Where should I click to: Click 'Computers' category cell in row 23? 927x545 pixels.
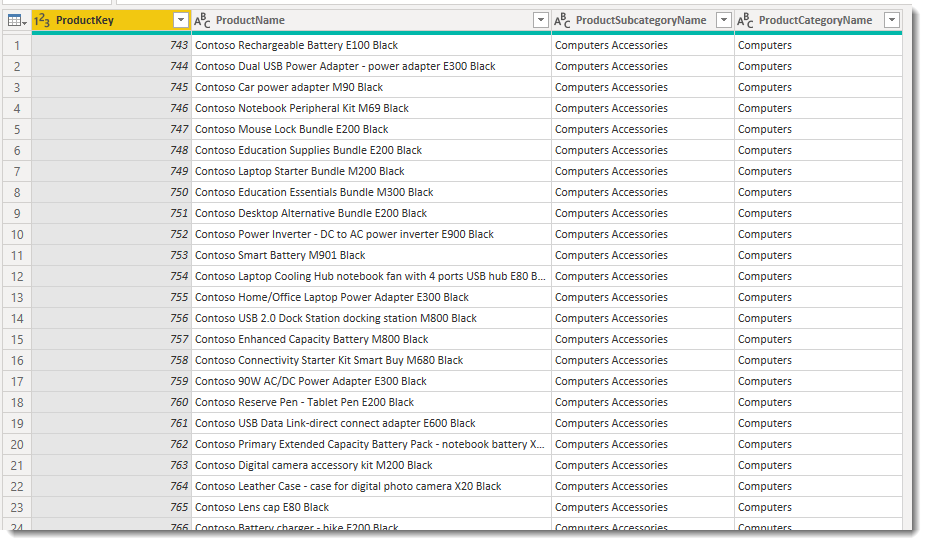point(818,508)
